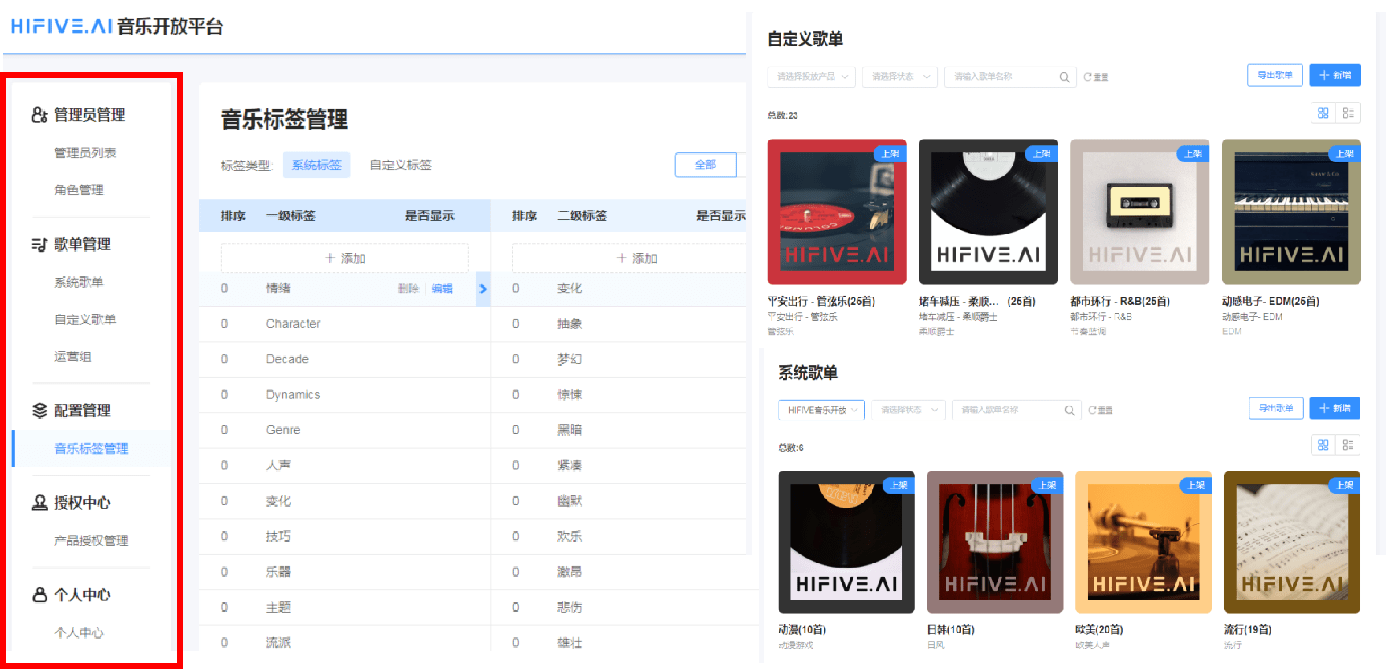The width and height of the screenshot is (1387, 670).
Task: Select the 自定义标签 tag type
Action: (400, 165)
